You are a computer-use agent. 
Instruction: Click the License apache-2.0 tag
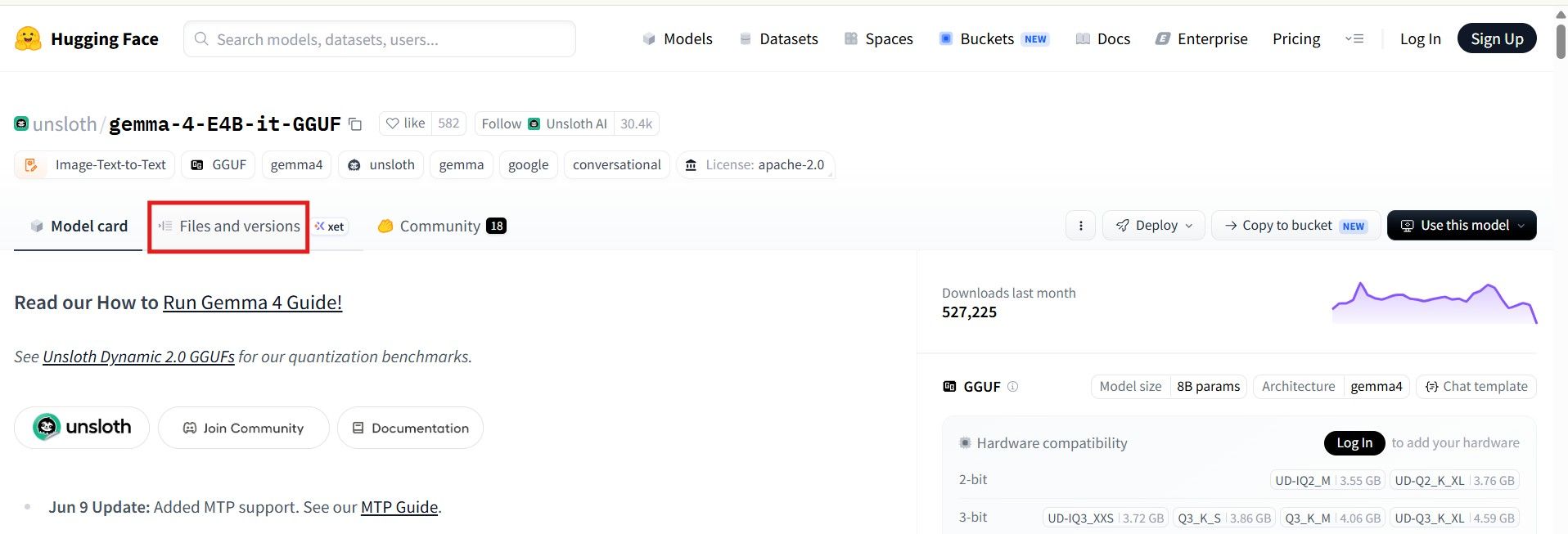click(x=755, y=164)
